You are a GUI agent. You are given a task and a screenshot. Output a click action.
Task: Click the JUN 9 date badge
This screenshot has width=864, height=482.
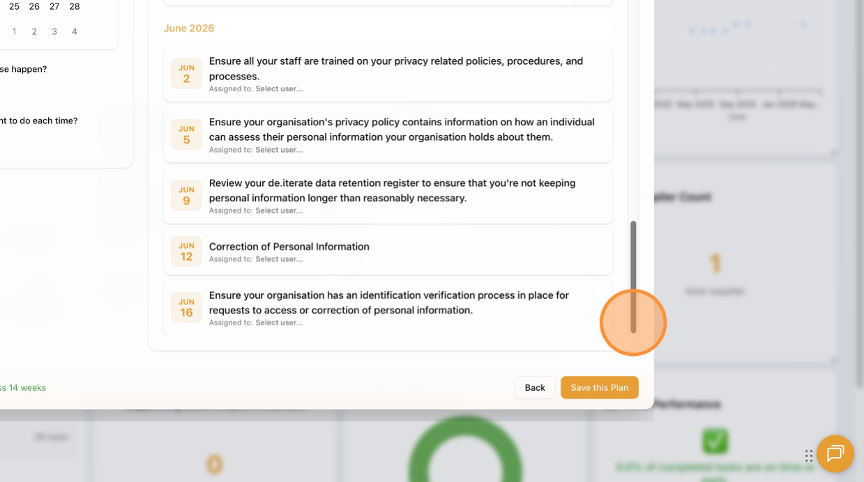pyautogui.click(x=186, y=195)
